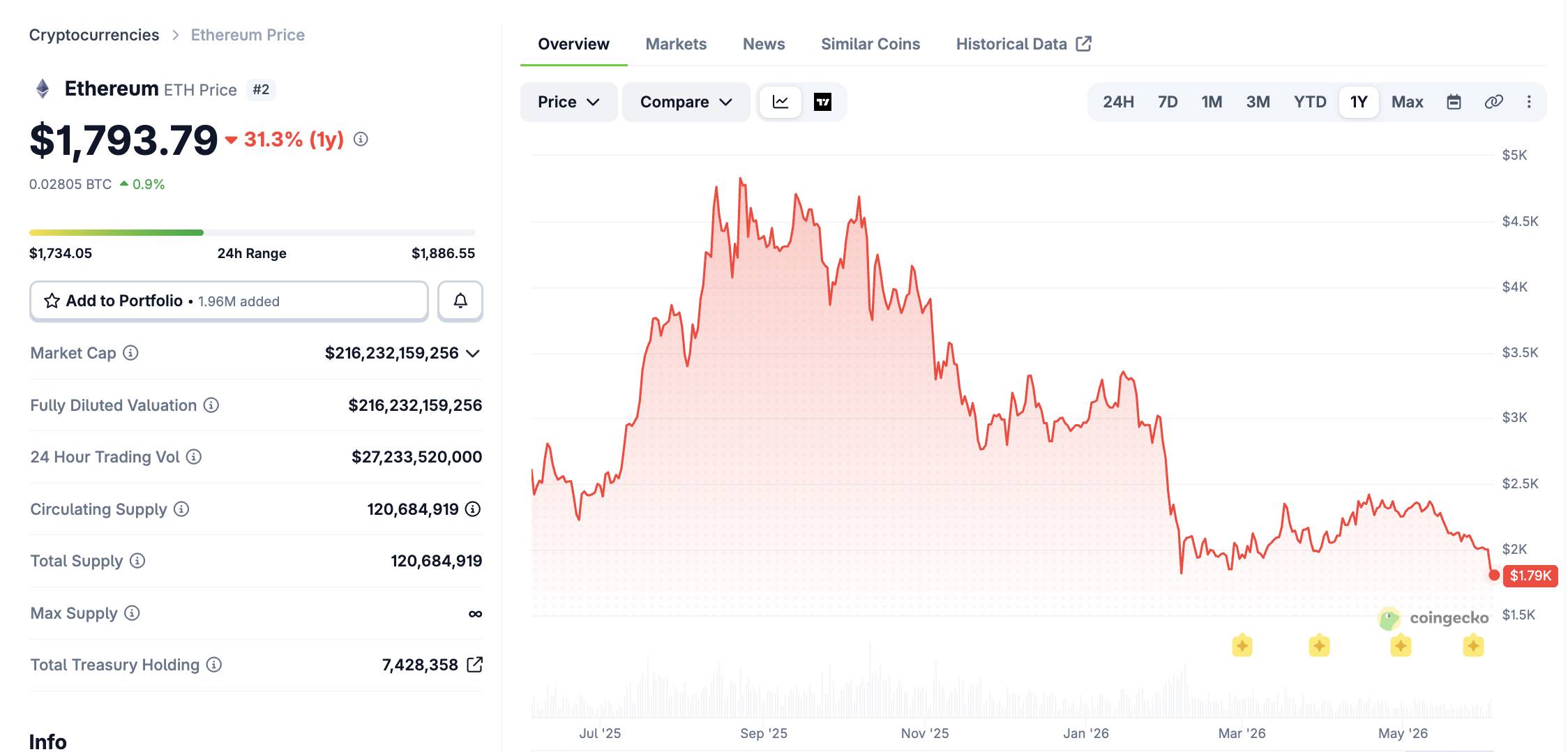The height and width of the screenshot is (752, 1568).
Task: Click the Fully Diluted Valuation info icon
Action: coord(211,405)
